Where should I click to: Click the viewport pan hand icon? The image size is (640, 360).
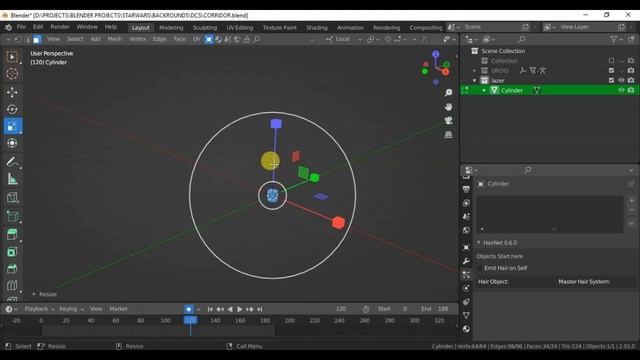[x=448, y=107]
